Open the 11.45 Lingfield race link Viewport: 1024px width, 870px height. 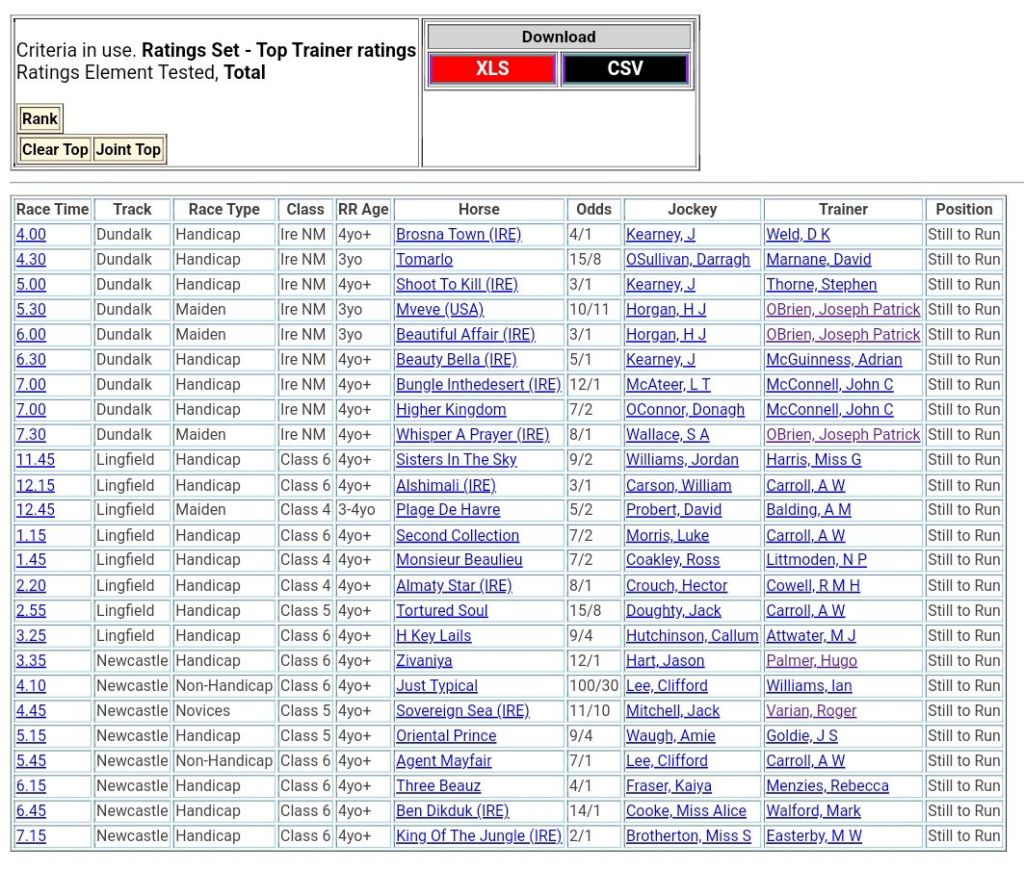point(35,460)
